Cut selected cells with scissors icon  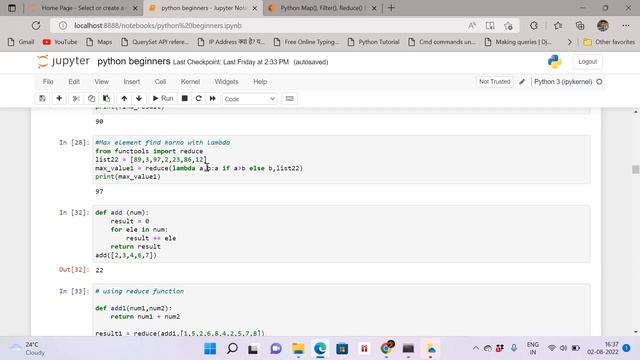point(76,99)
